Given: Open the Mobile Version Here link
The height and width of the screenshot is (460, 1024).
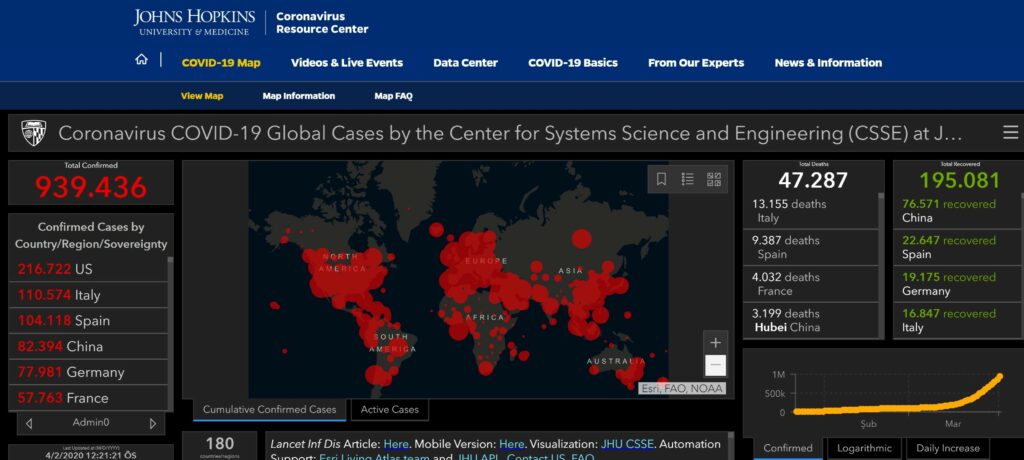Looking at the screenshot, I should pyautogui.click(x=511, y=444).
